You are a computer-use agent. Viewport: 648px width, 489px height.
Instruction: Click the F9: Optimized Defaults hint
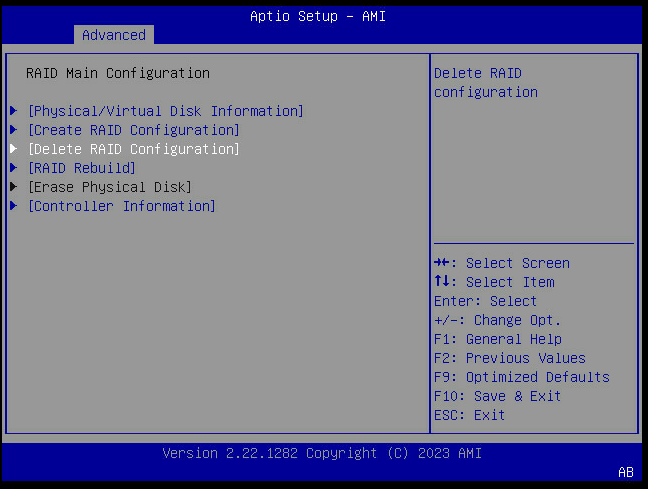click(522, 377)
